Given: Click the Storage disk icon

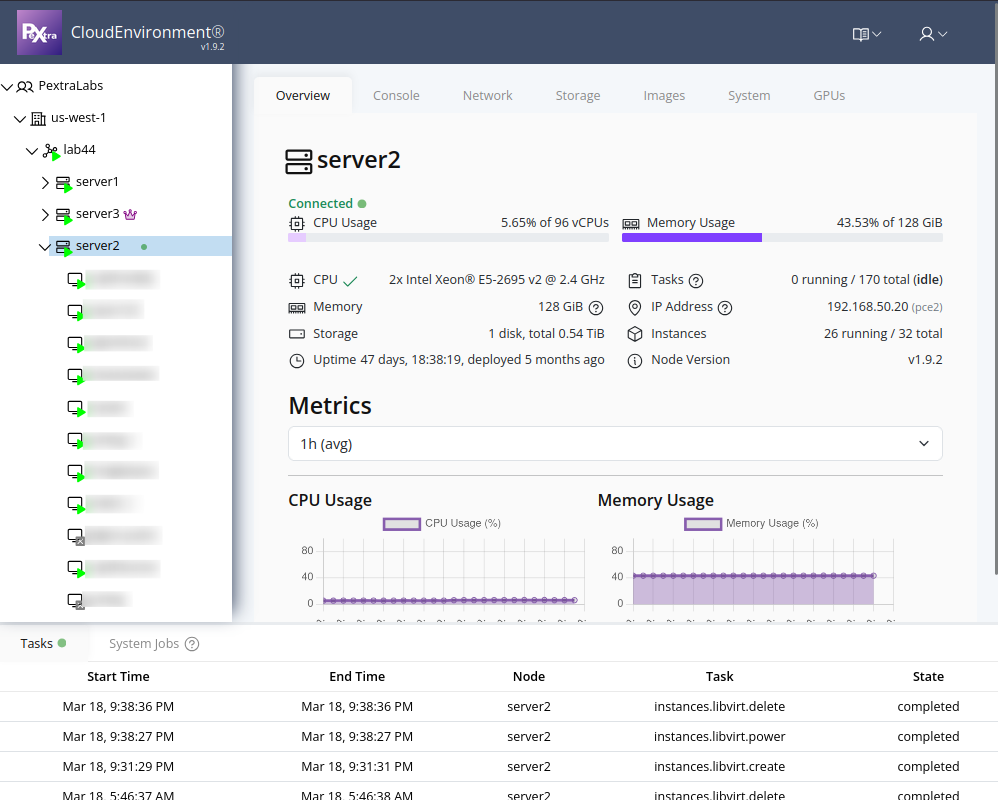Looking at the screenshot, I should pyautogui.click(x=297, y=334).
